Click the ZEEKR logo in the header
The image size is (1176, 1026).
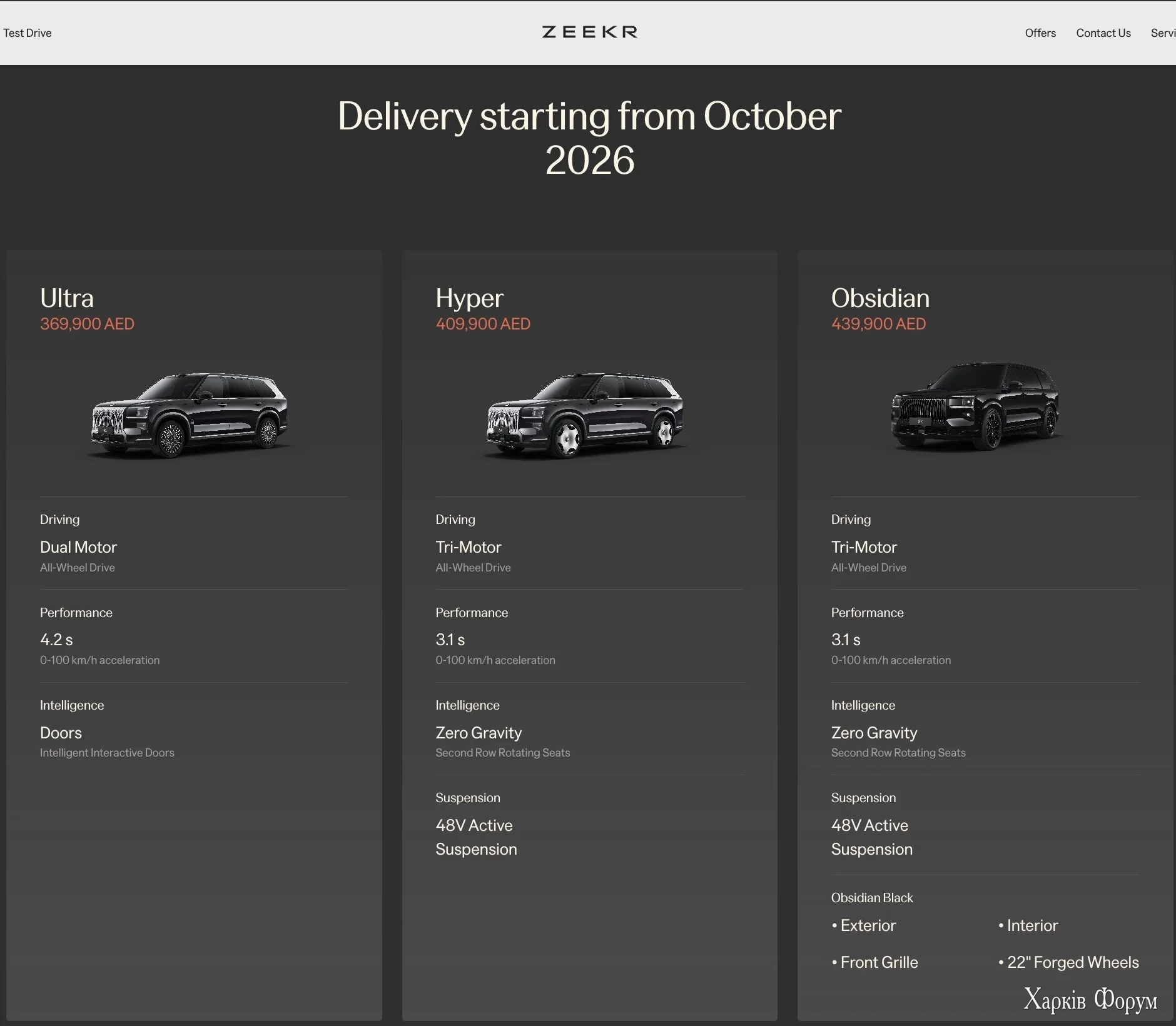point(589,32)
